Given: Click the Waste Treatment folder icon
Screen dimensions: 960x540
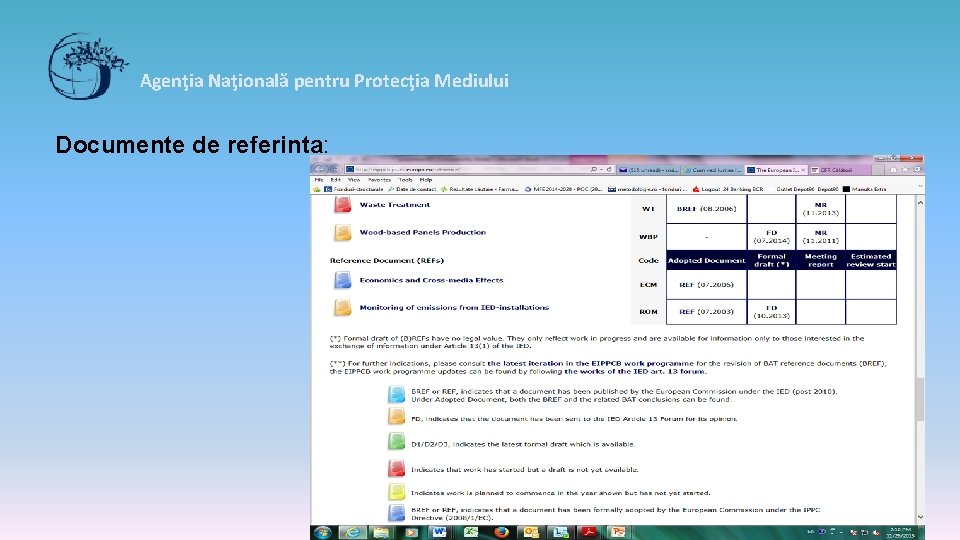Looking at the screenshot, I should (x=342, y=205).
